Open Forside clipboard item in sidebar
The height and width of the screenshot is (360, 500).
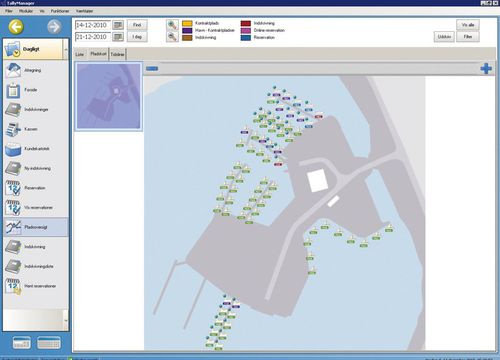pos(36,90)
